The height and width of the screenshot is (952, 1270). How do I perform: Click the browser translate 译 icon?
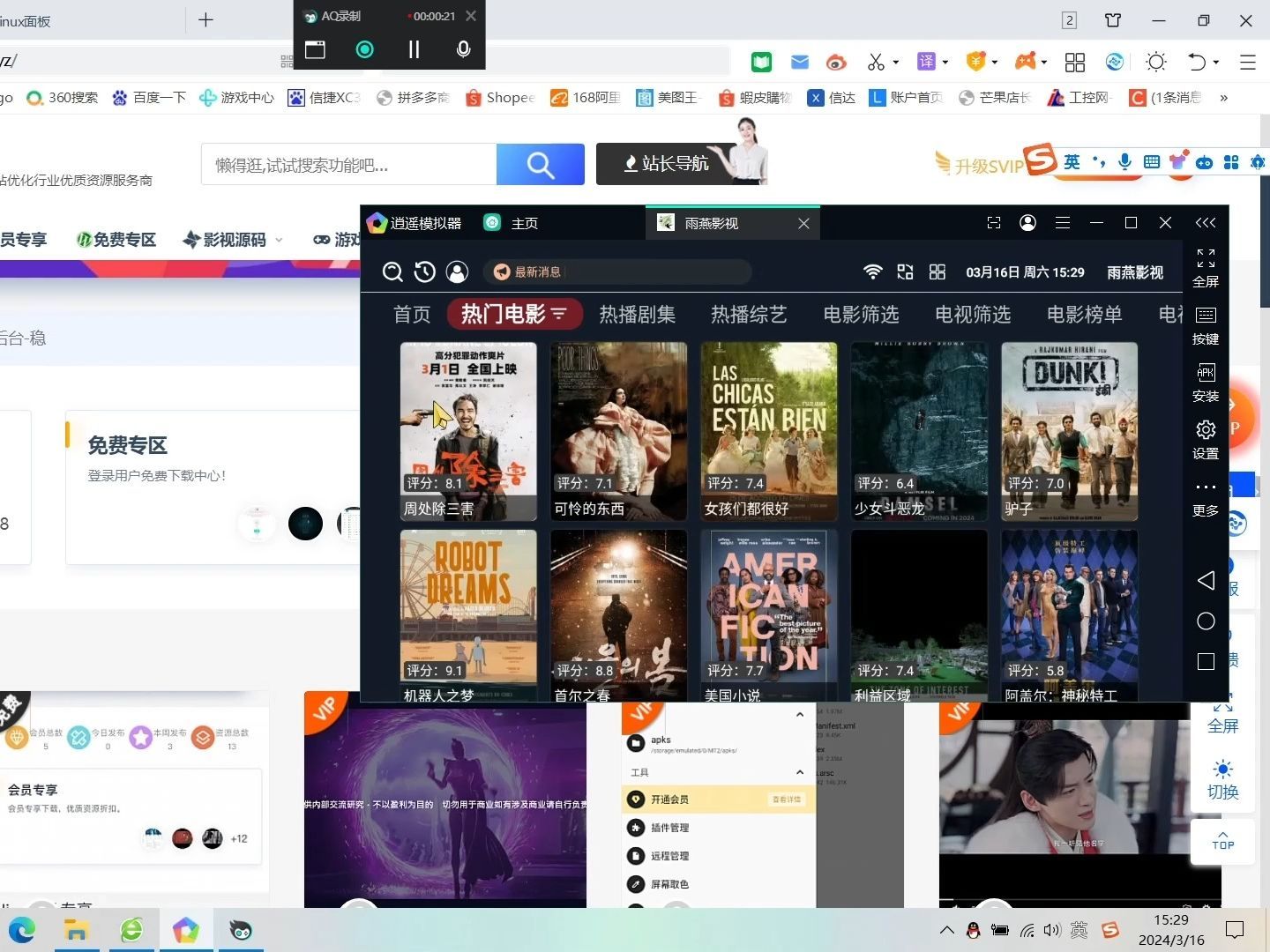pos(926,62)
